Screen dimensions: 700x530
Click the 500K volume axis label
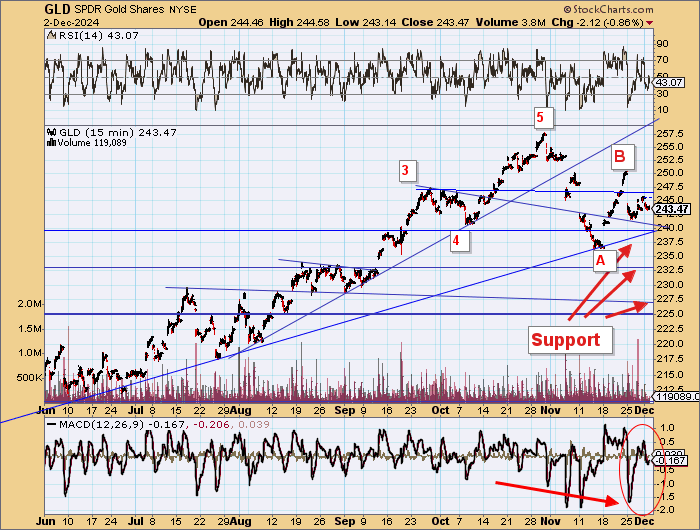pyautogui.click(x=29, y=377)
